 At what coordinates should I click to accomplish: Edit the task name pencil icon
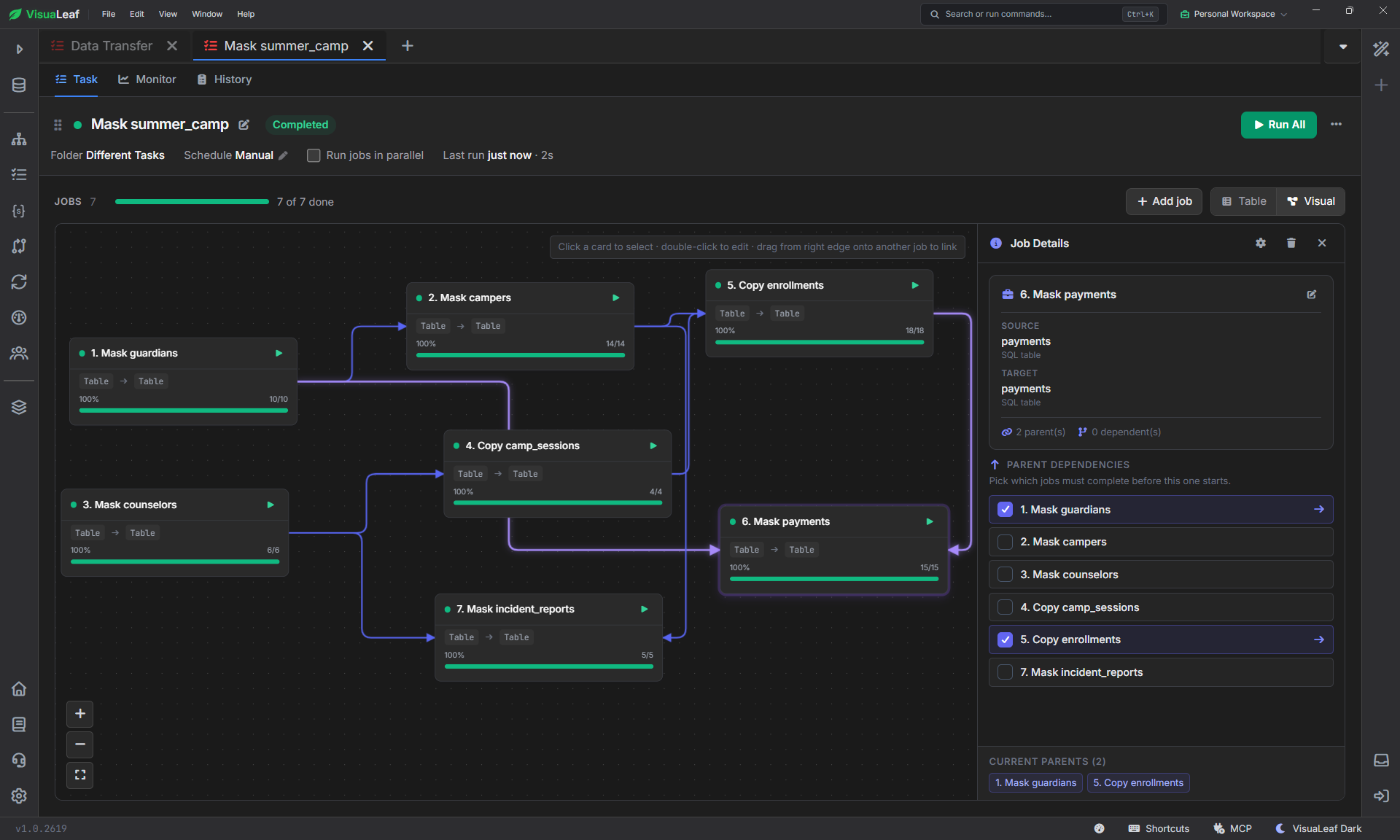[244, 125]
